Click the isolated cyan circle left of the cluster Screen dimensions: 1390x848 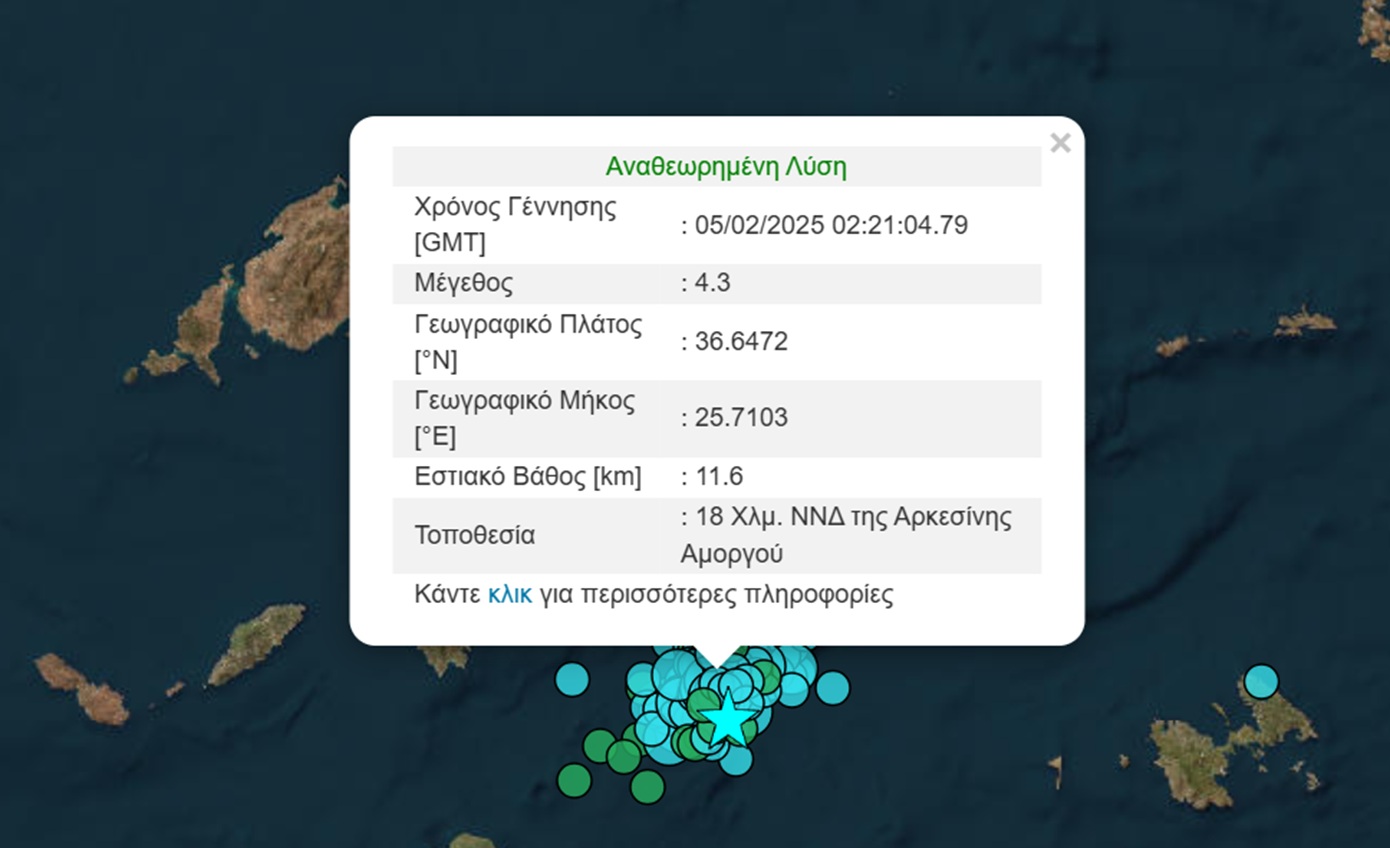572,680
